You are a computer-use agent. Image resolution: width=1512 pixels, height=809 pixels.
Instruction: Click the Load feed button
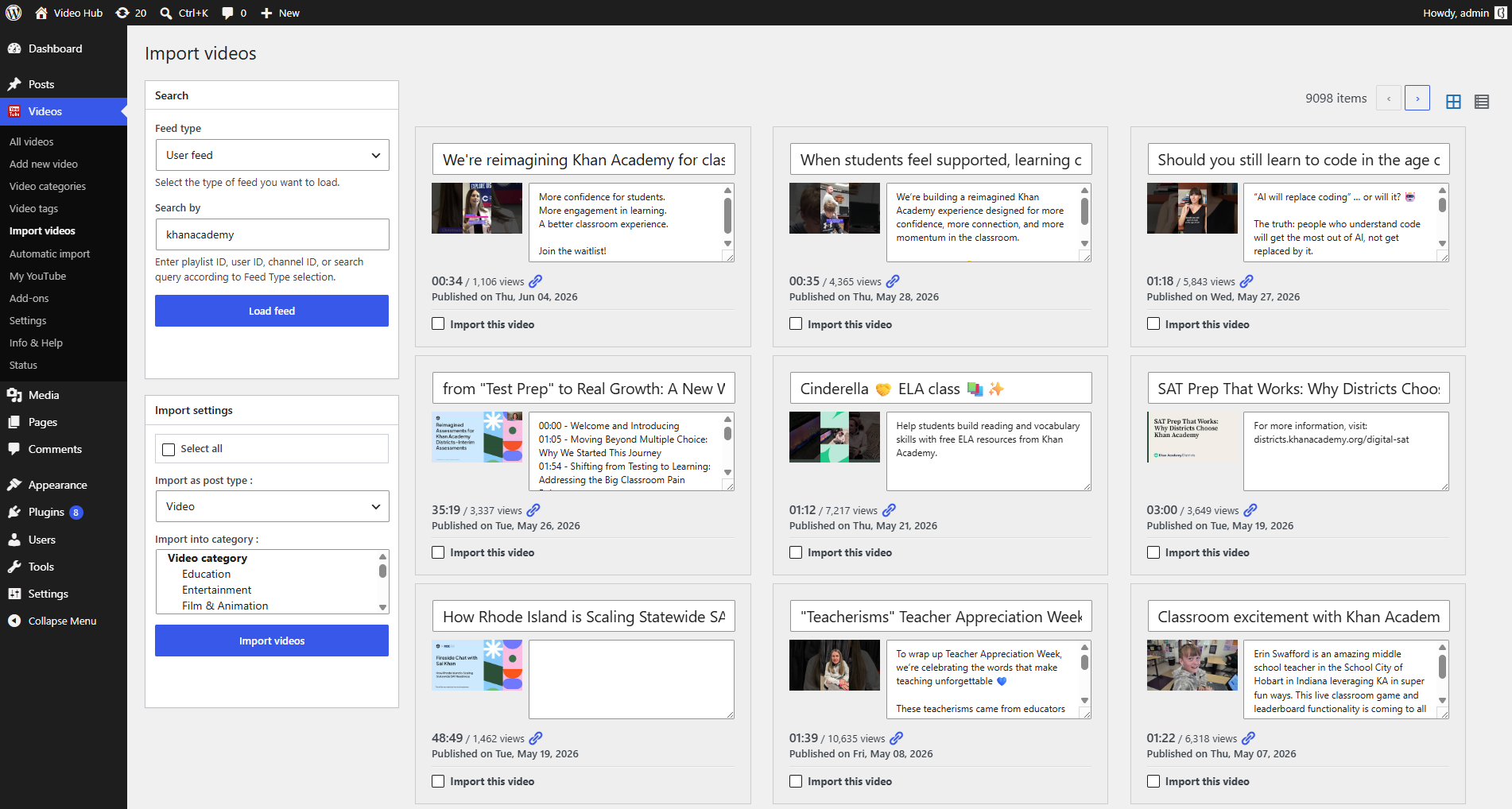click(272, 311)
